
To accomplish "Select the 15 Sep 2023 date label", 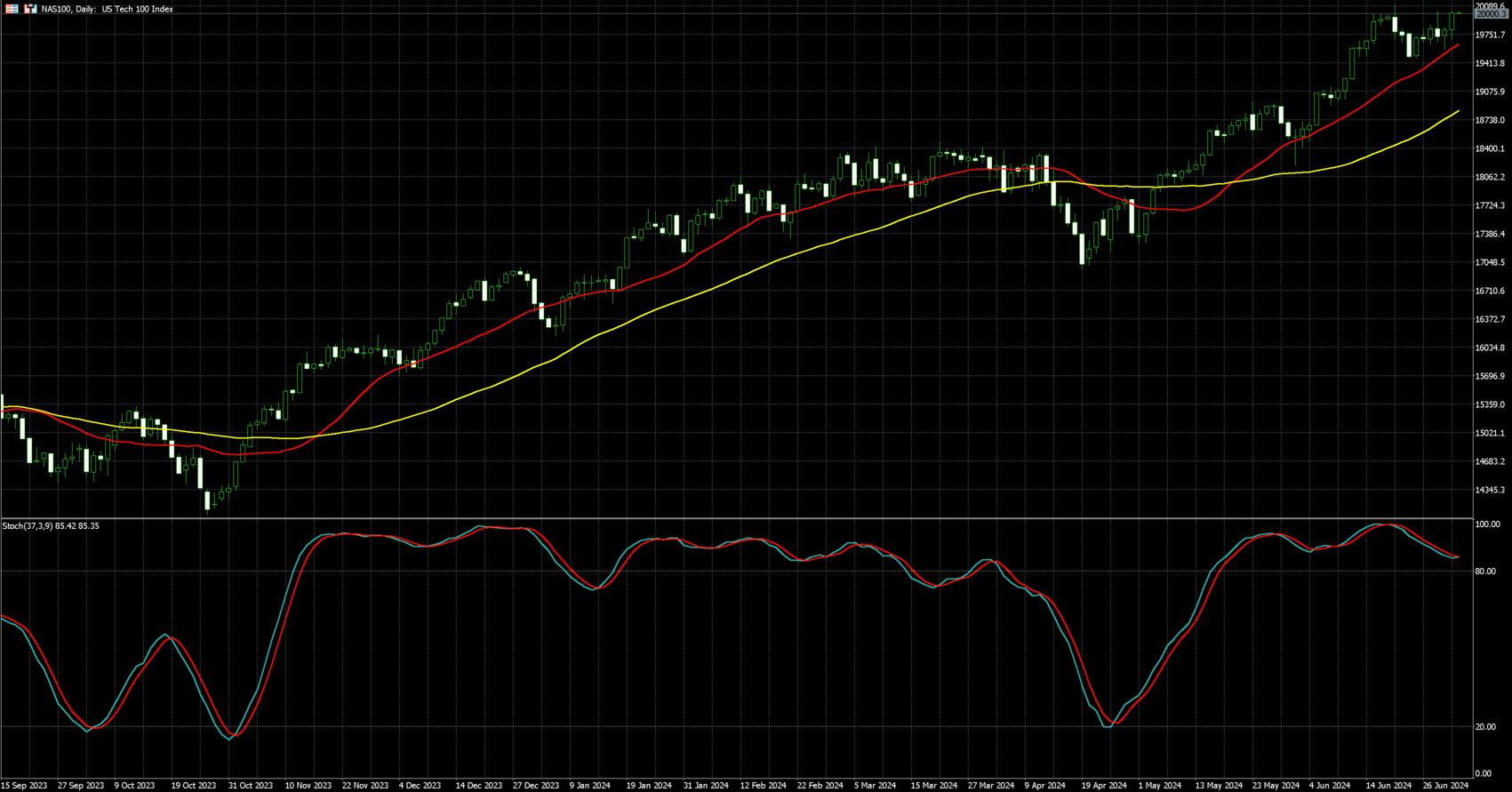I will coord(24,786).
